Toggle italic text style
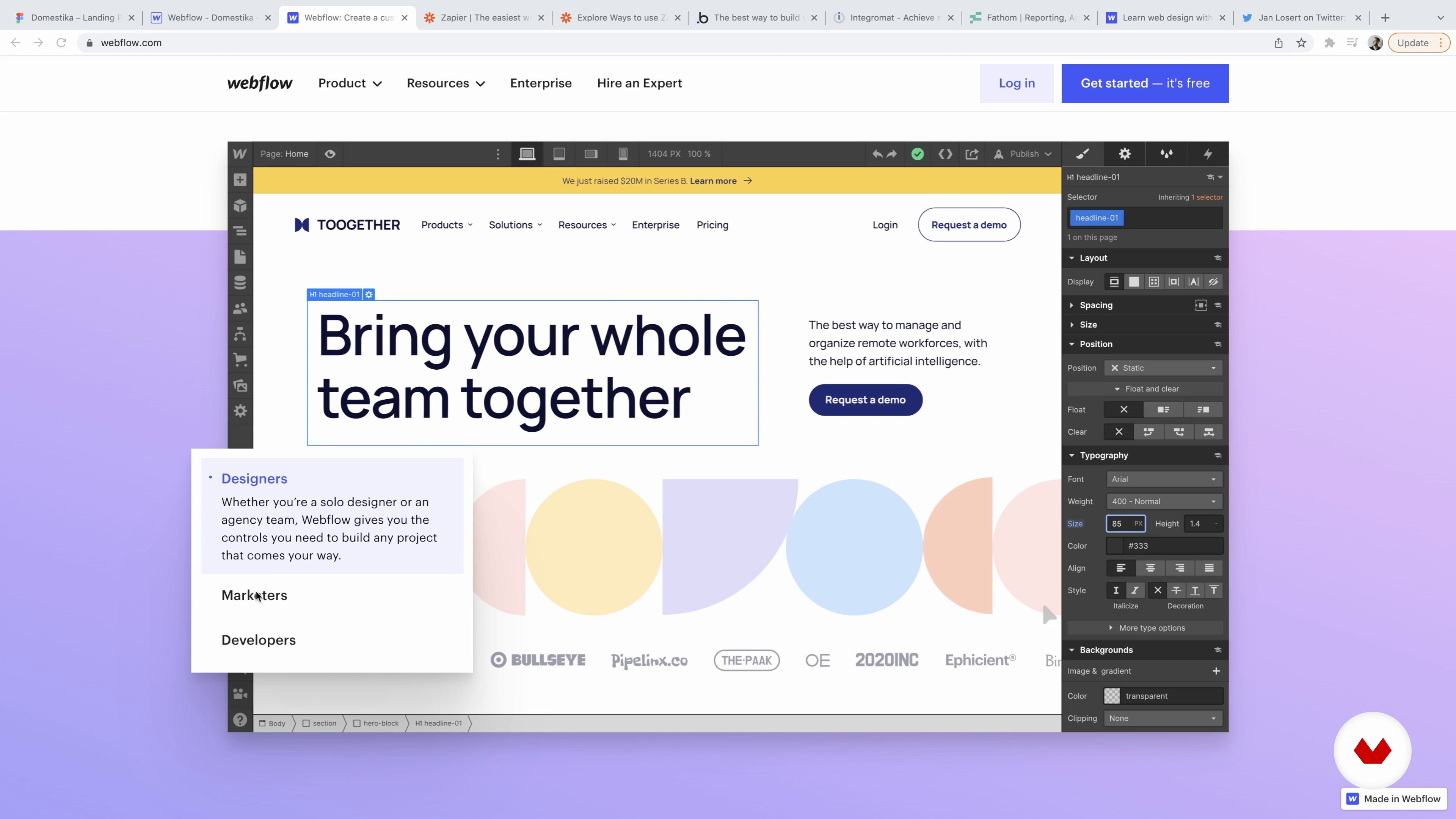 [1134, 591]
